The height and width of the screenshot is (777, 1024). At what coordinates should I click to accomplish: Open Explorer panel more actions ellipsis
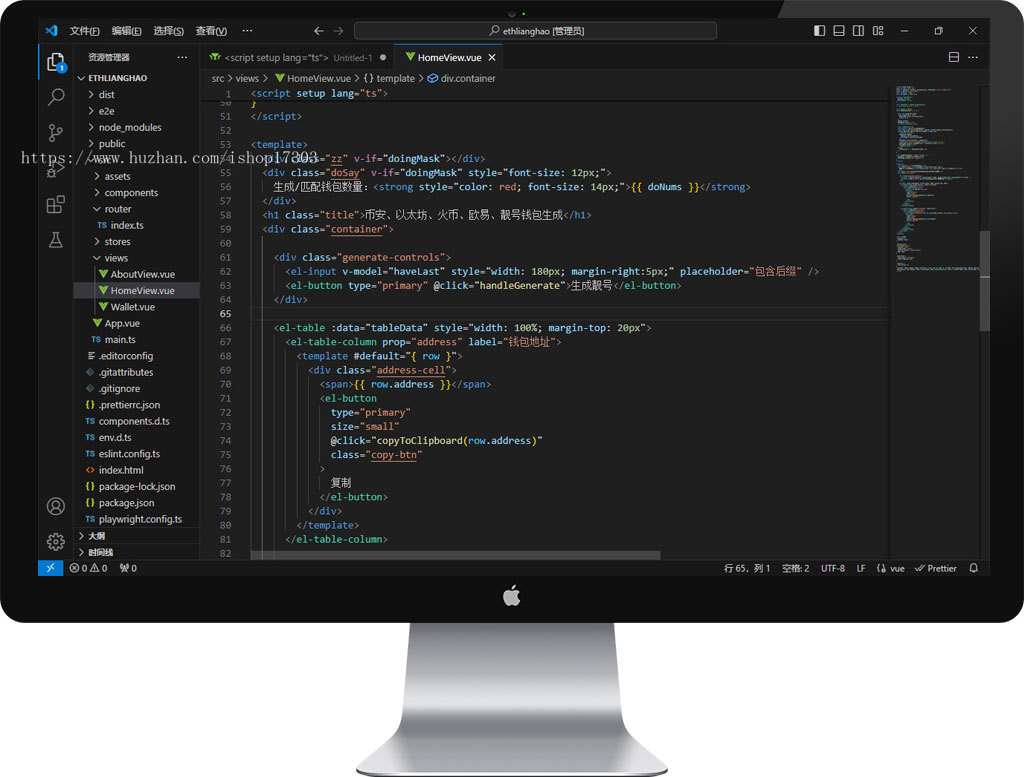pyautogui.click(x=182, y=57)
